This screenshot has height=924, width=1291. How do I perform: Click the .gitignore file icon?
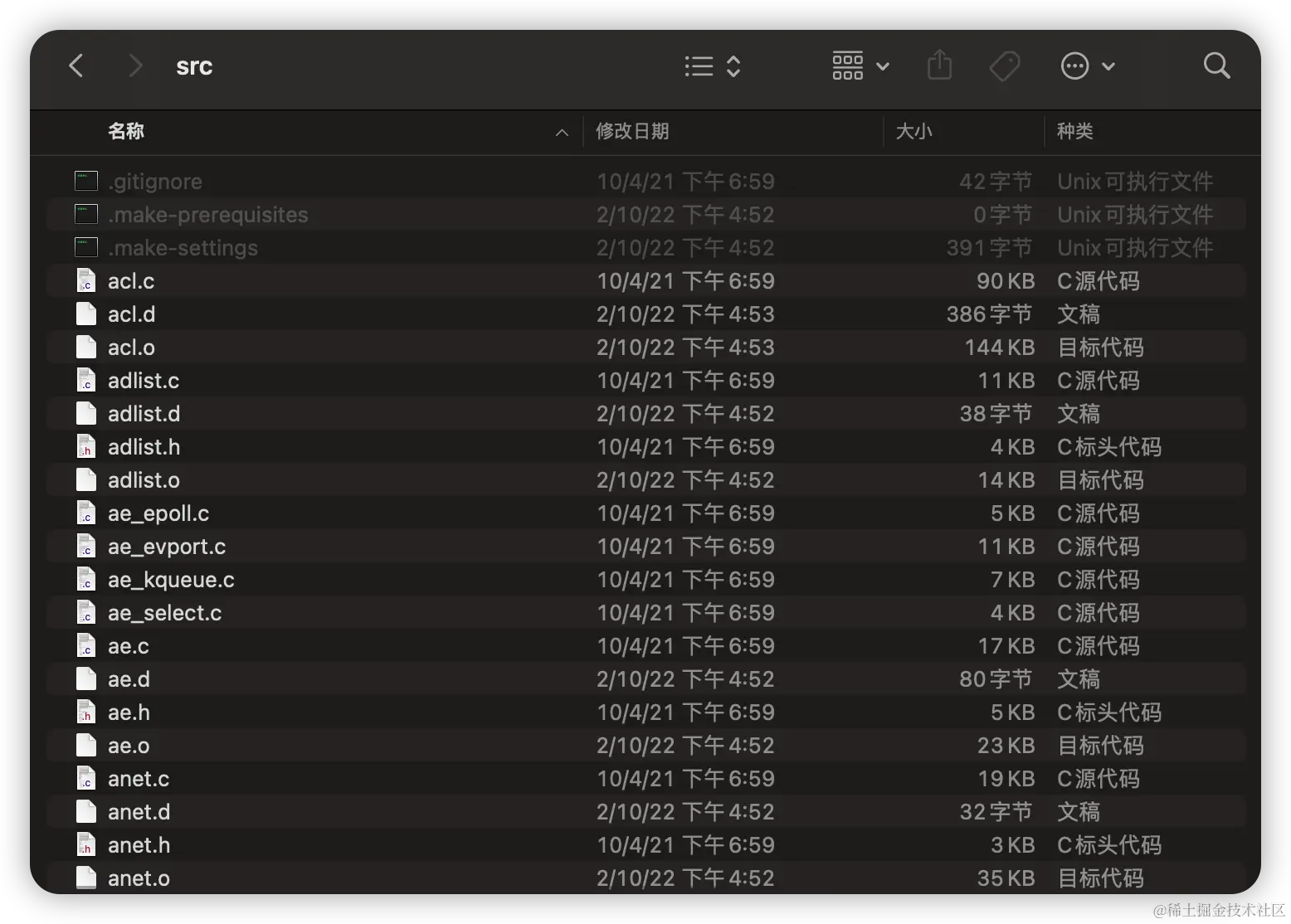tap(86, 181)
